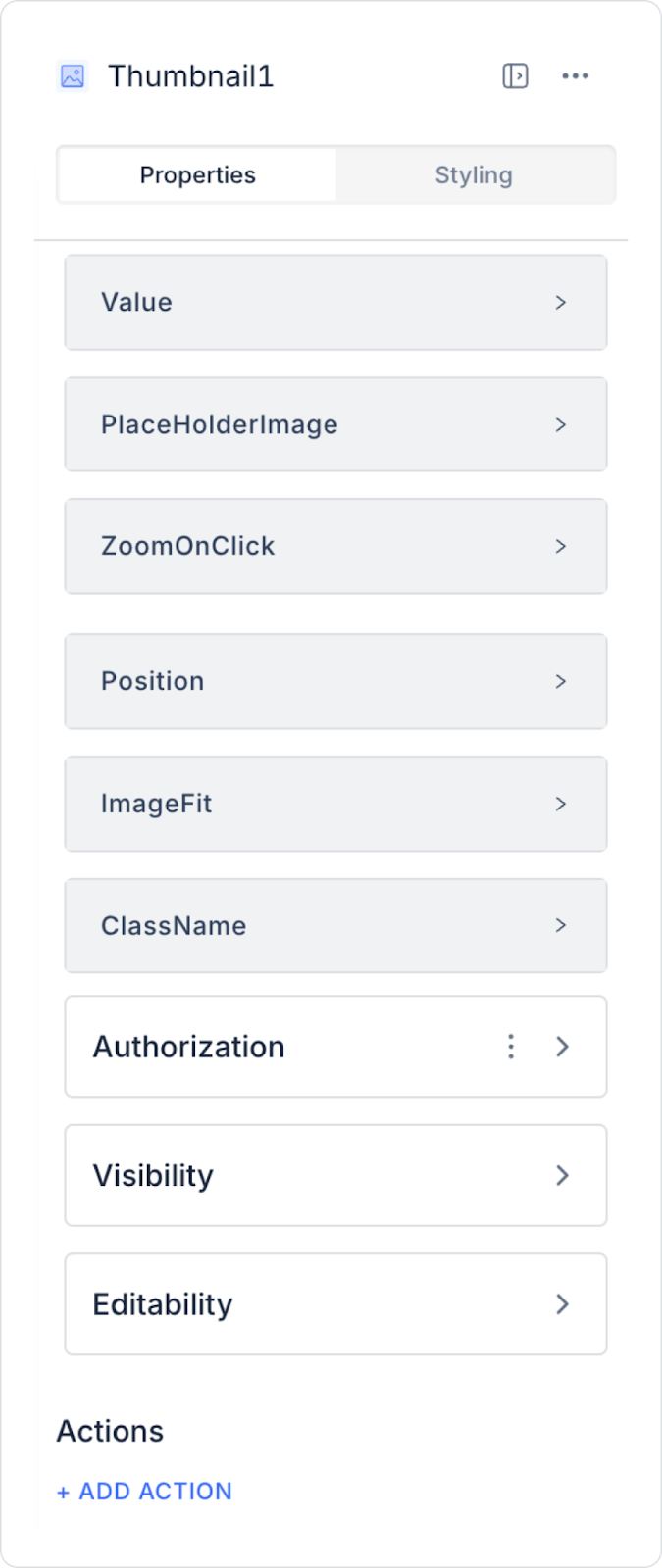Click the Editability section chevron arrow

pyautogui.click(x=562, y=1304)
